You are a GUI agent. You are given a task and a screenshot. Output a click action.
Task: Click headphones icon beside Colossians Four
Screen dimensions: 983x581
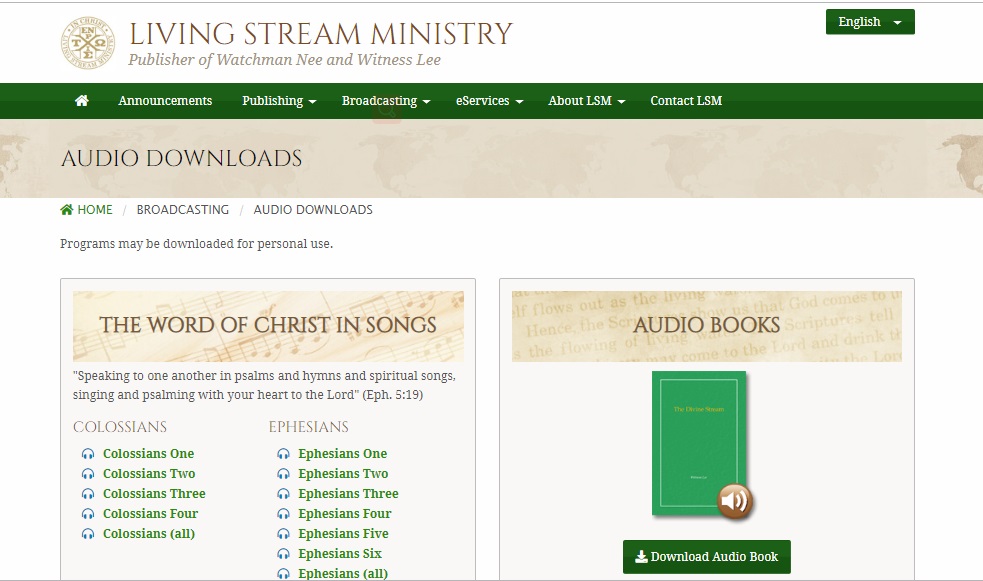click(88, 514)
